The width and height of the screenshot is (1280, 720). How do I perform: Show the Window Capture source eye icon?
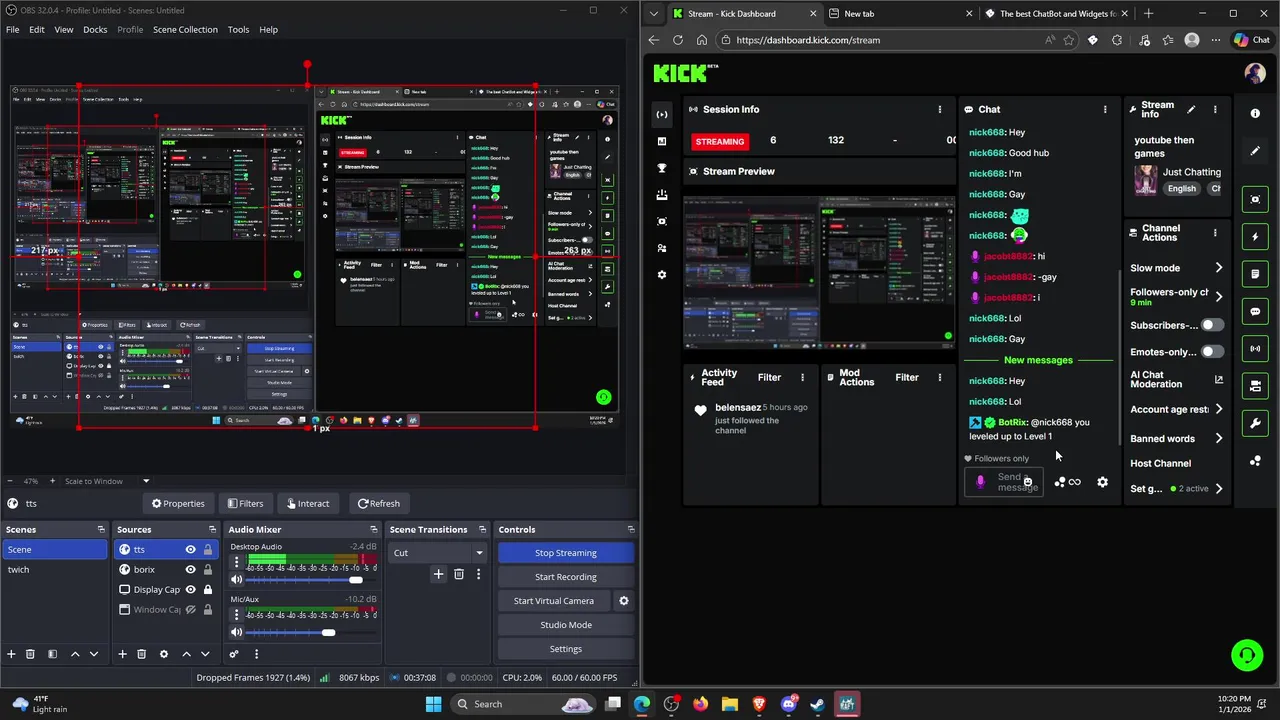tap(190, 609)
